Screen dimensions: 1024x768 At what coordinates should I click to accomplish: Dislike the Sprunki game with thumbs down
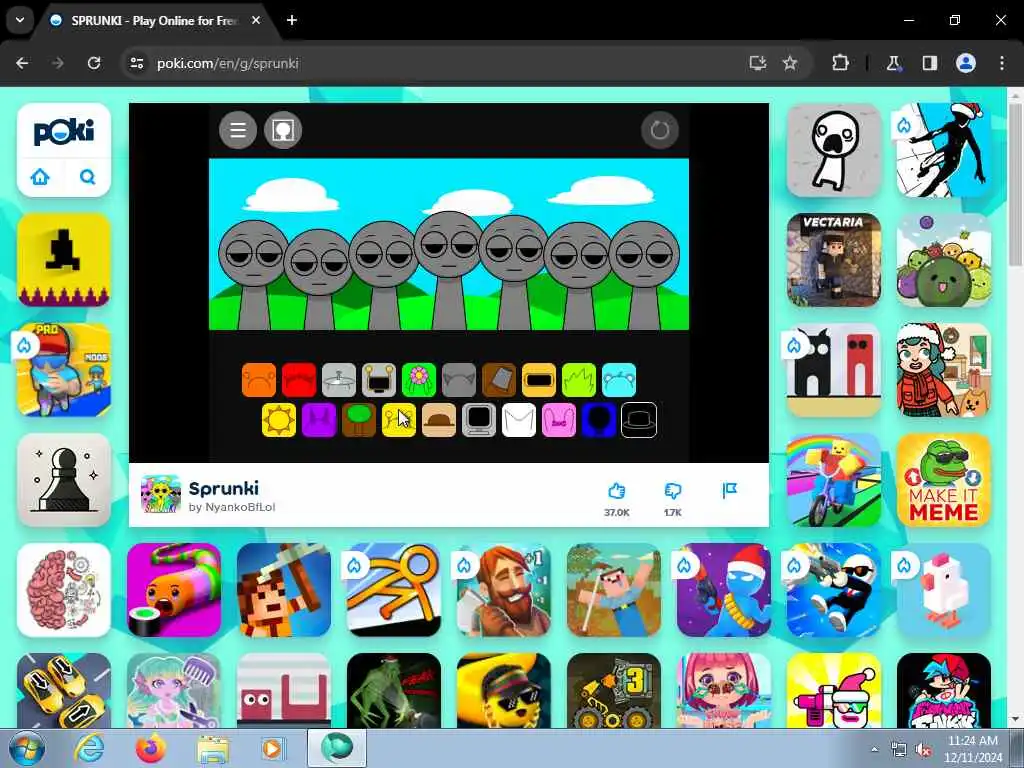point(673,491)
